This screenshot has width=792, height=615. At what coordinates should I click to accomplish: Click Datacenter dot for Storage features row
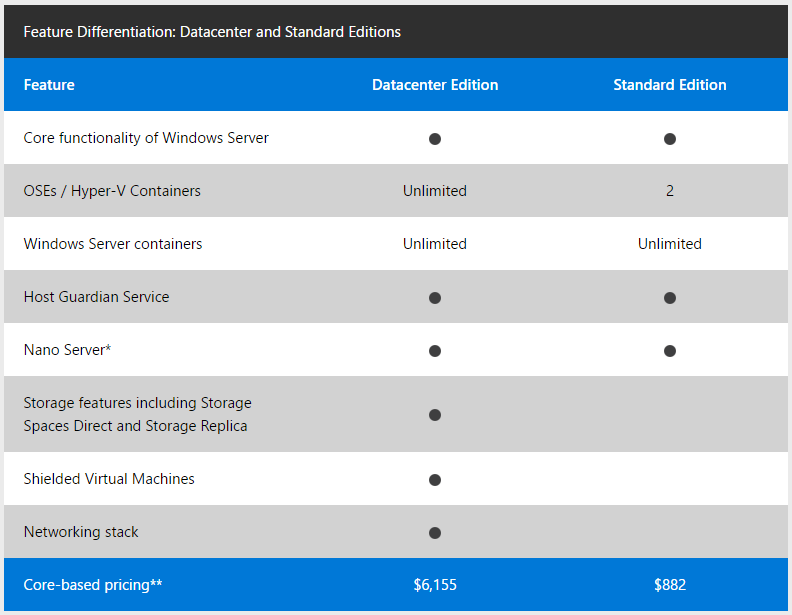coord(435,415)
